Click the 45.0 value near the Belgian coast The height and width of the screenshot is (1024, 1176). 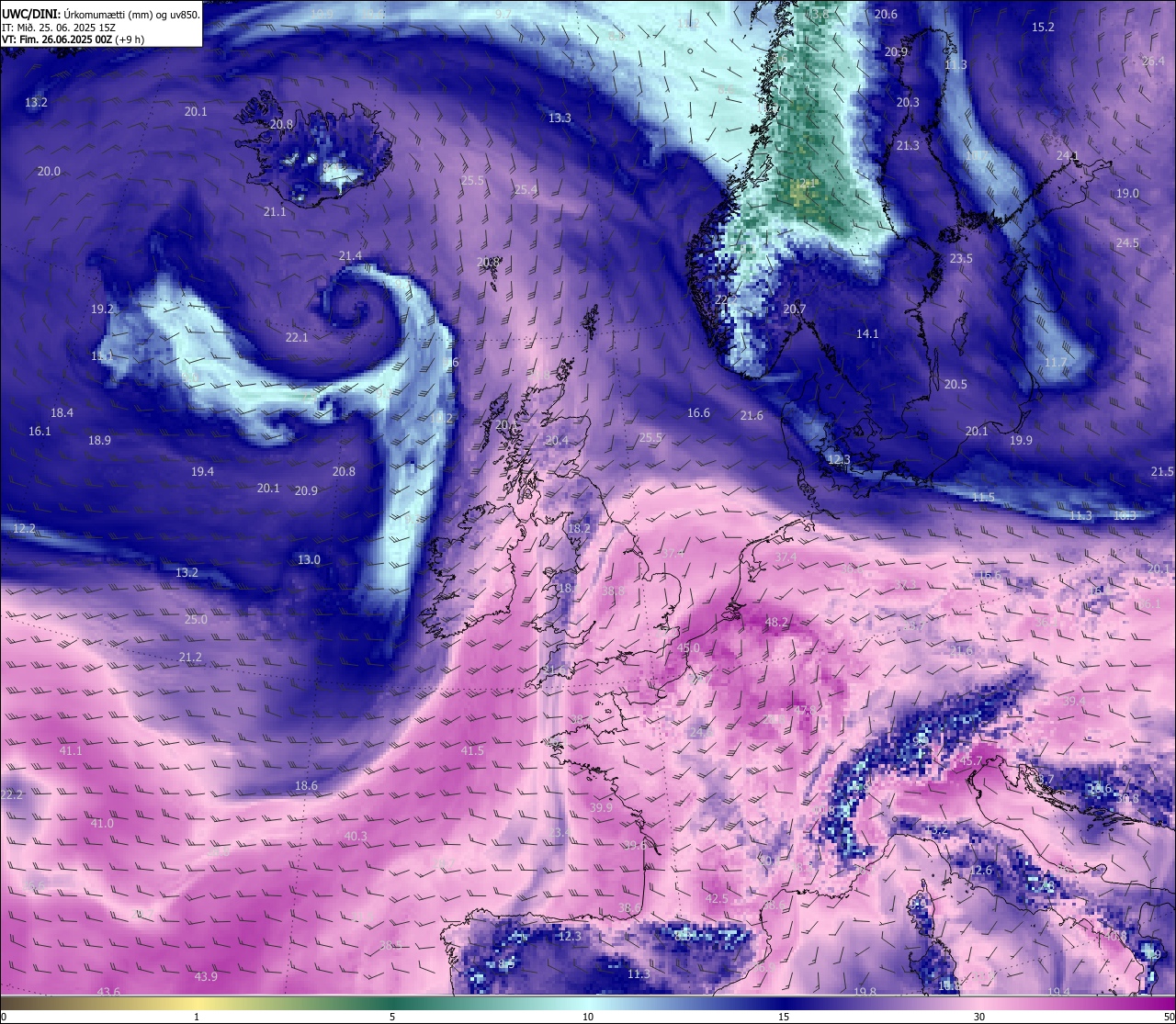(688, 648)
